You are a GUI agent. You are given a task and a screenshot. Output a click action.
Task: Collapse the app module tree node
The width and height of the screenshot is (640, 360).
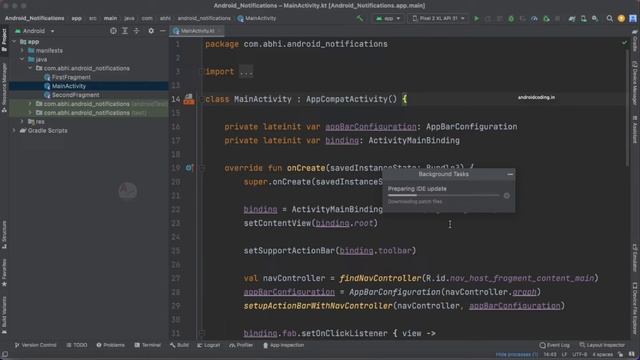coord(14,42)
